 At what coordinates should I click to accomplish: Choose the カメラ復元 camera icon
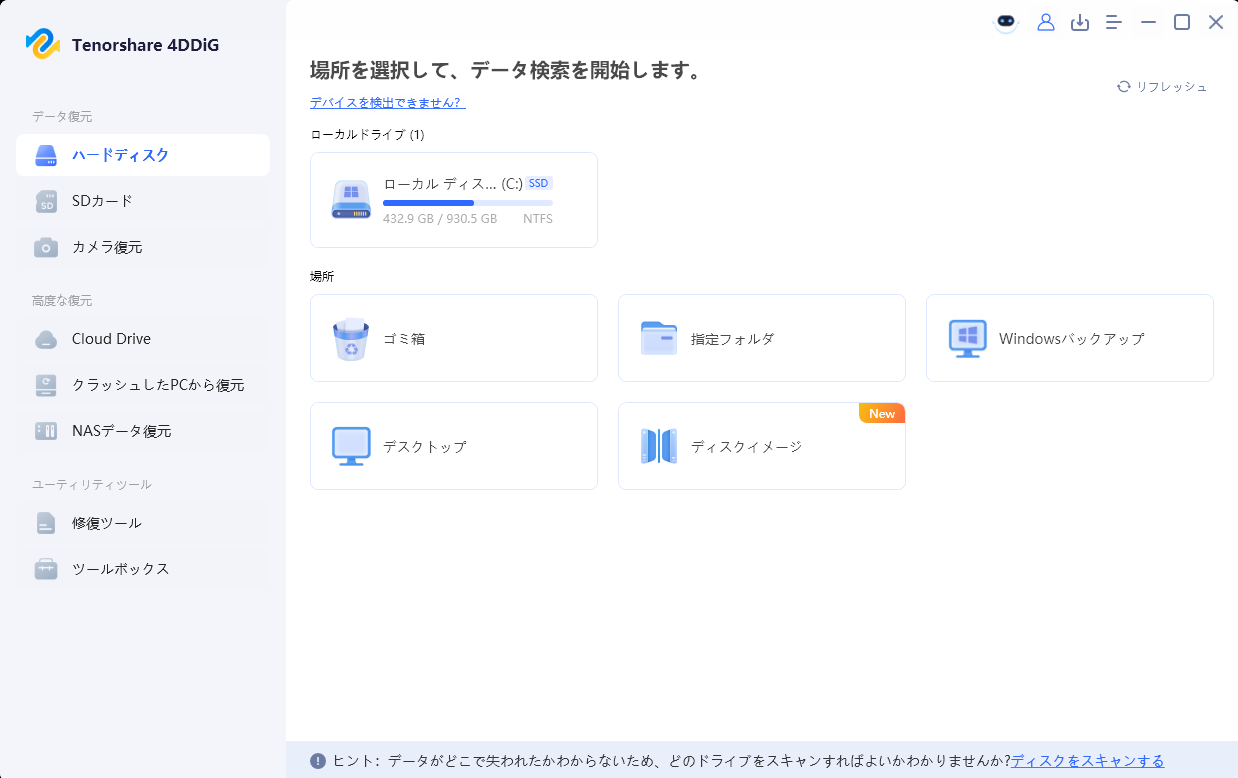tap(46, 247)
